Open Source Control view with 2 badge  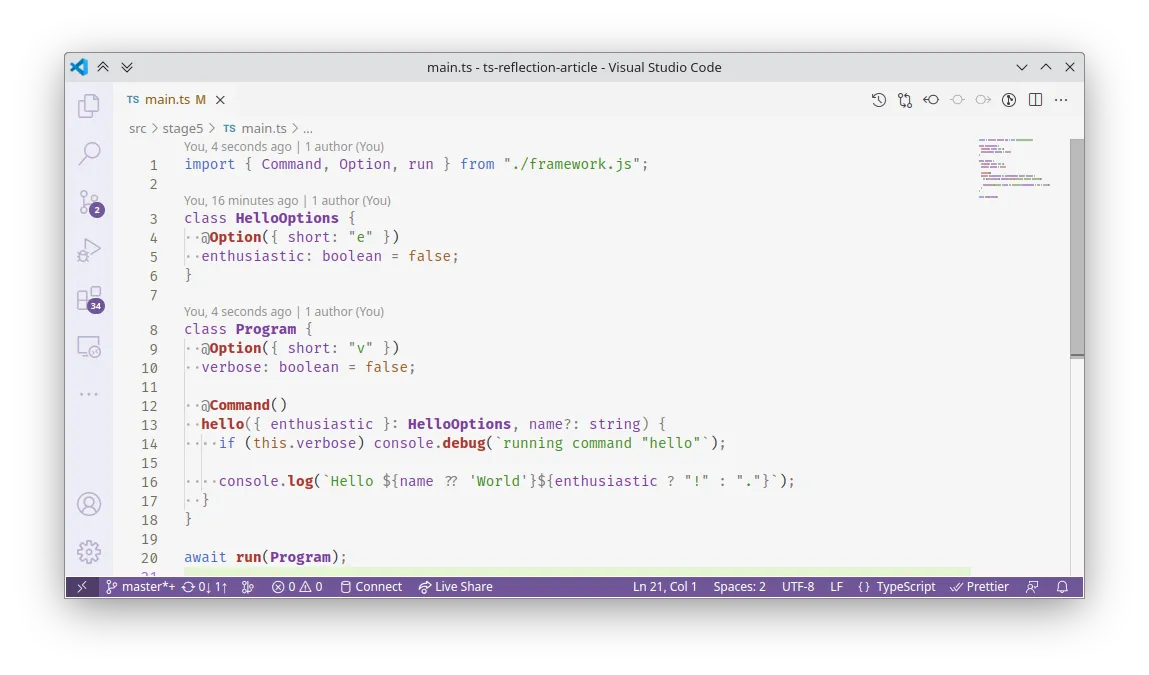point(90,203)
